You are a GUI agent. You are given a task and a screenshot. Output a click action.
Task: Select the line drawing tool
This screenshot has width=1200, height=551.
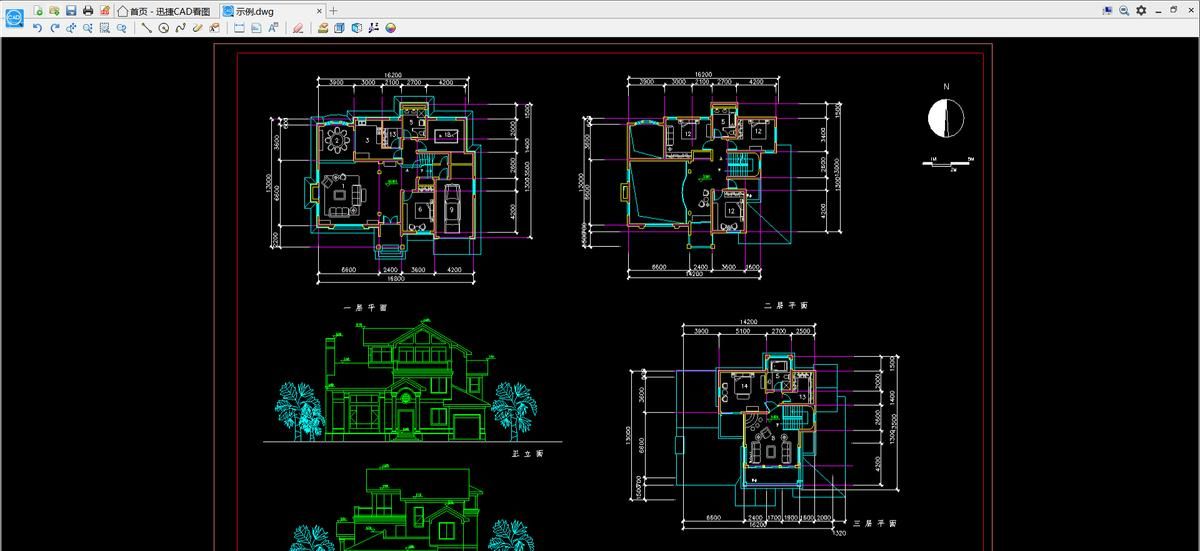point(147,28)
